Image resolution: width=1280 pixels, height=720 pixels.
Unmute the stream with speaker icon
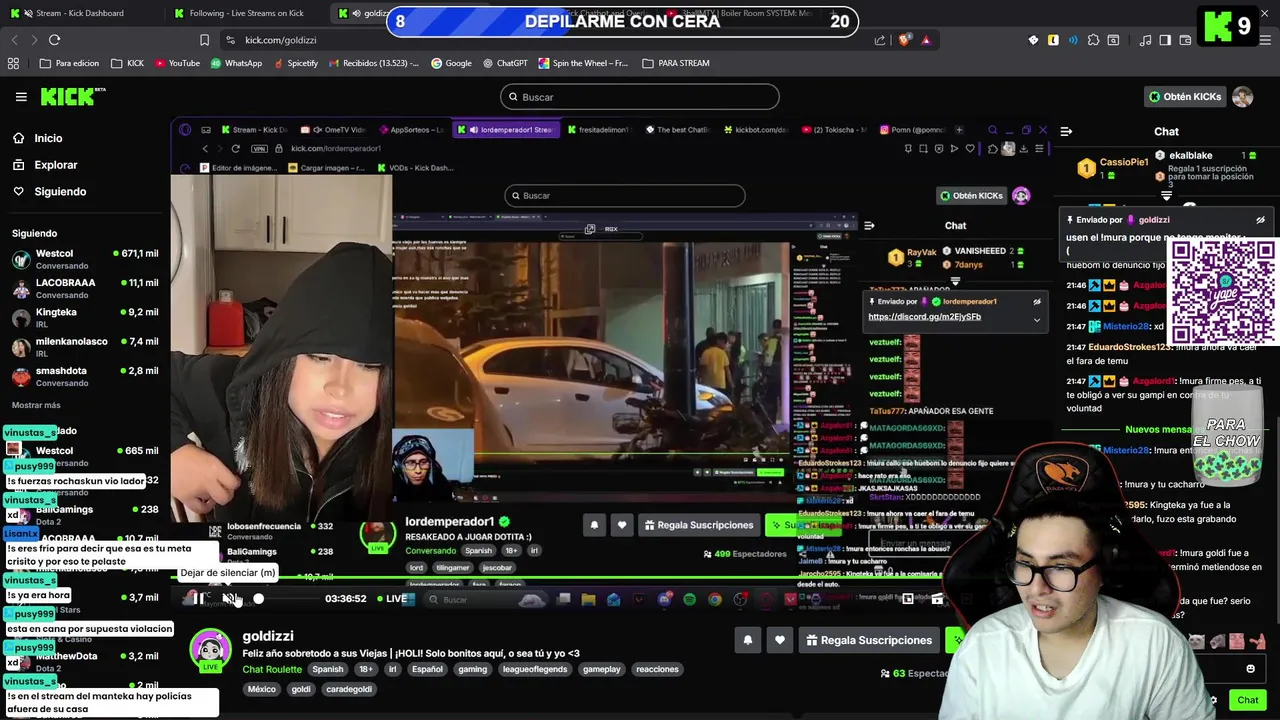[x=229, y=599]
